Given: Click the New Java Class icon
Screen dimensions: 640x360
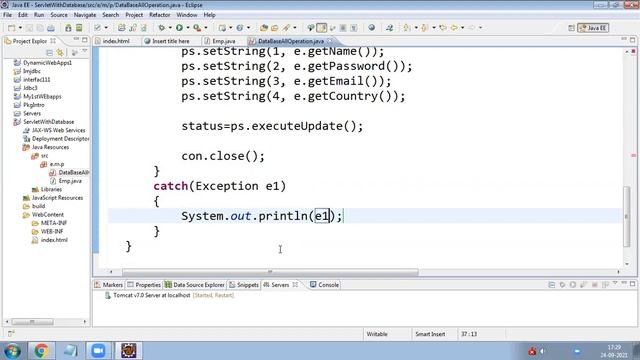Looking at the screenshot, I should pyautogui.click(x=240, y=28).
